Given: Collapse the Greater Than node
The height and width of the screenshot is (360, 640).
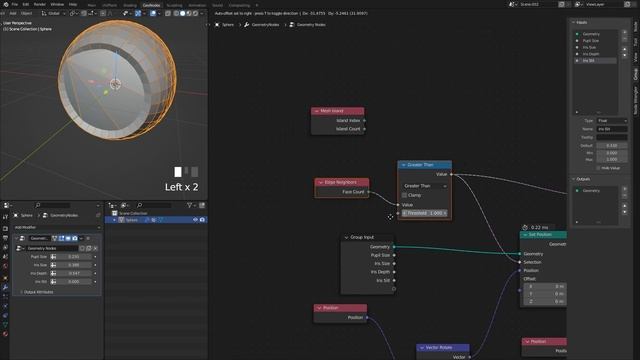Looking at the screenshot, I should tap(404, 165).
